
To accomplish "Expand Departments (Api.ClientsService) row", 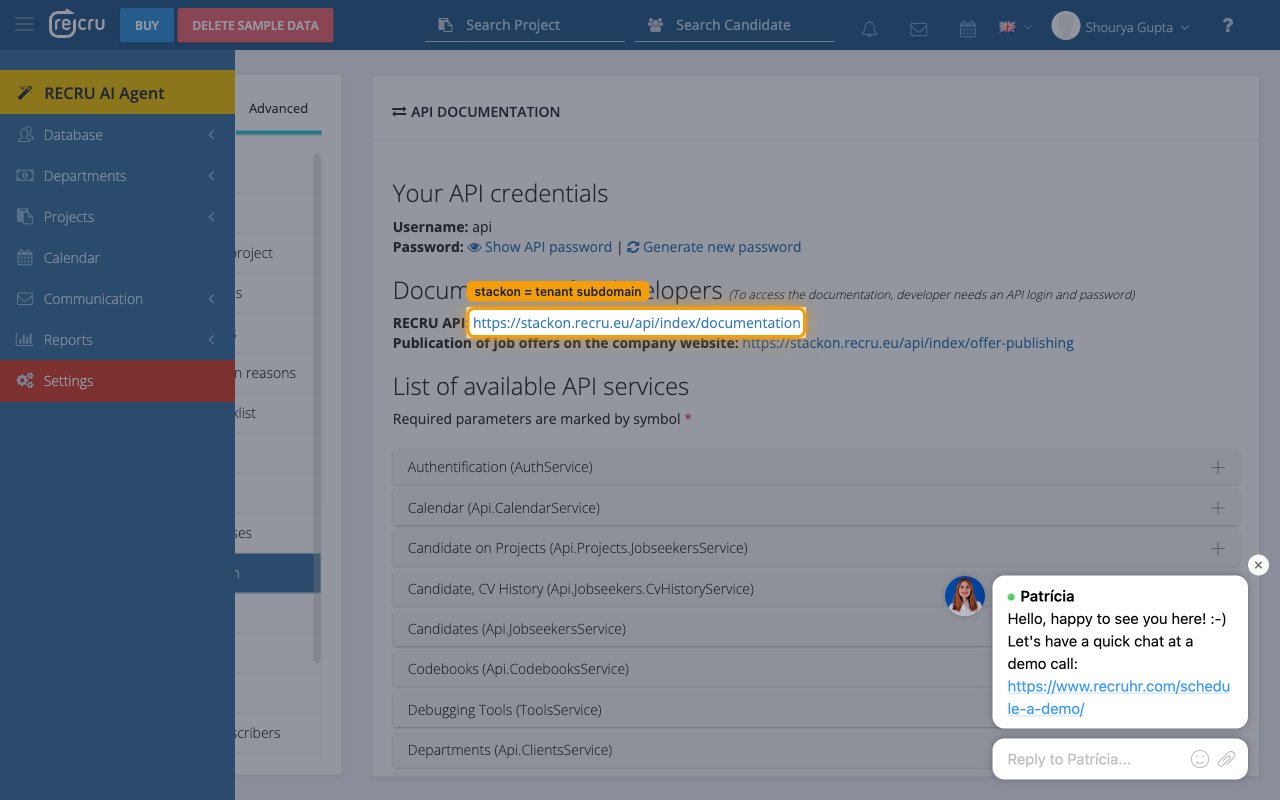I will (x=816, y=750).
